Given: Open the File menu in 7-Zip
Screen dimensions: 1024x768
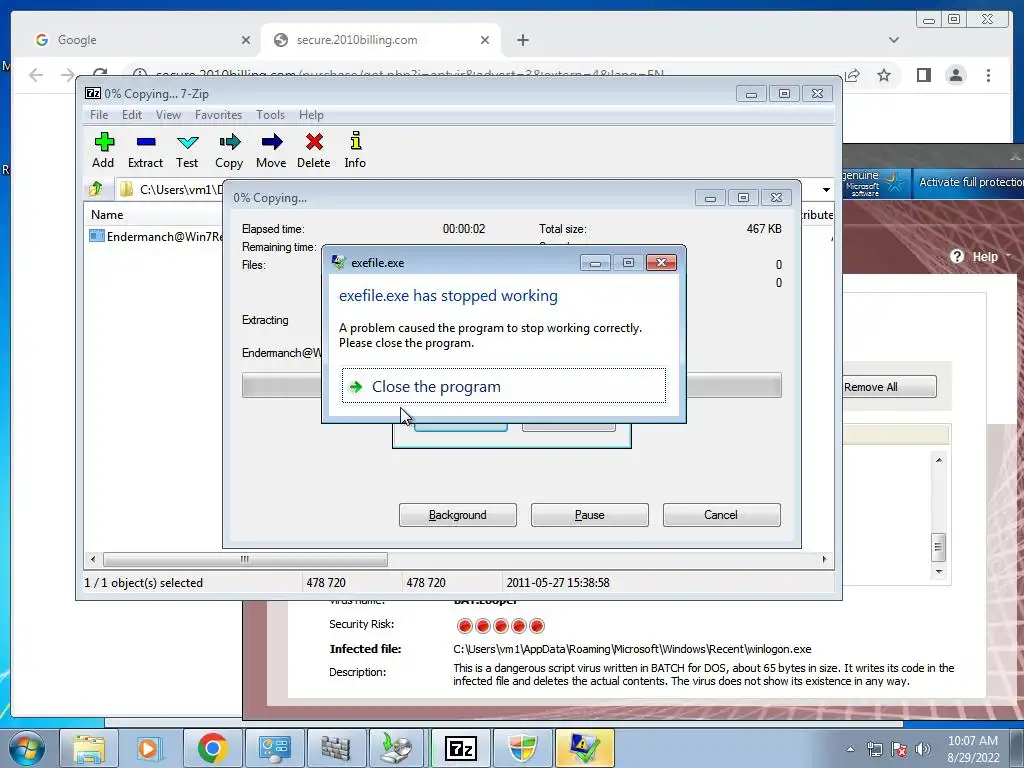Looking at the screenshot, I should point(99,115).
